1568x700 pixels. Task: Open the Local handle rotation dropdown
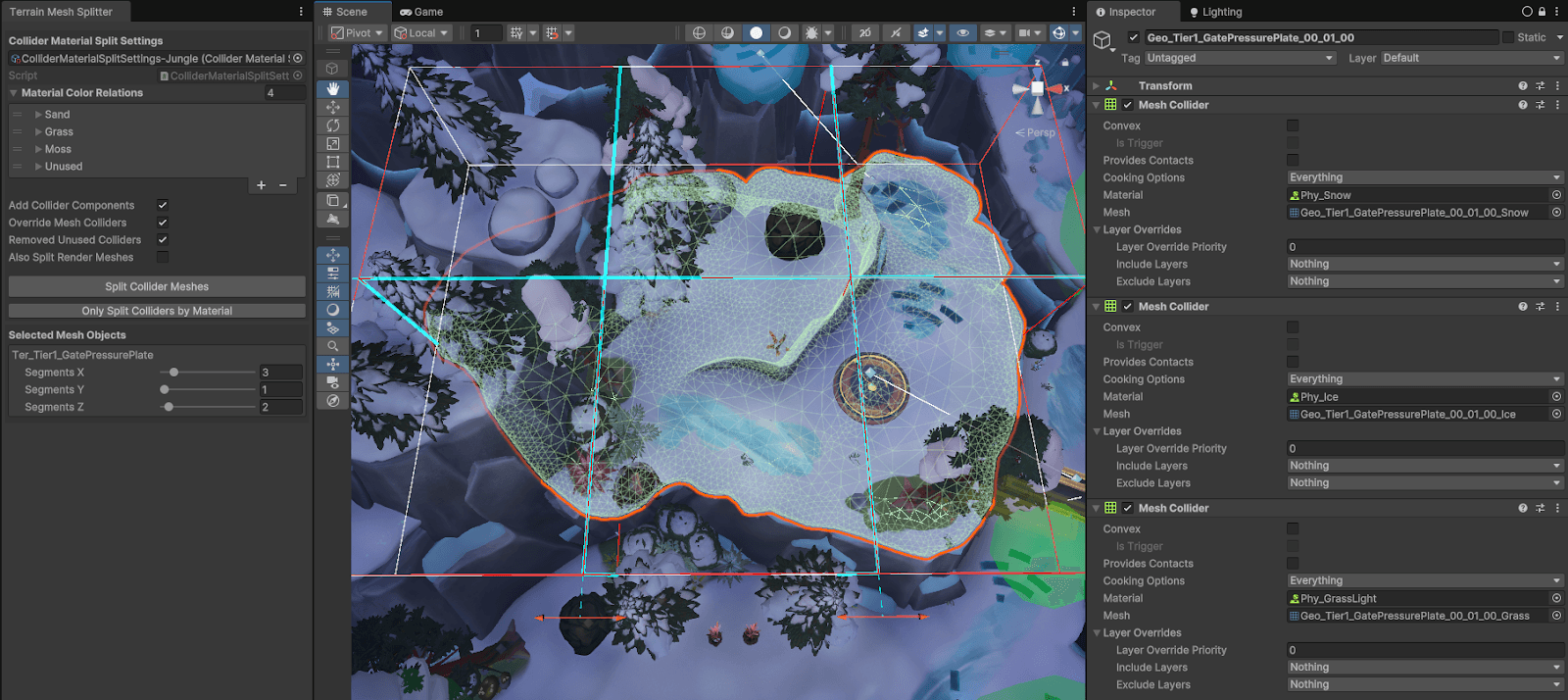[x=420, y=33]
